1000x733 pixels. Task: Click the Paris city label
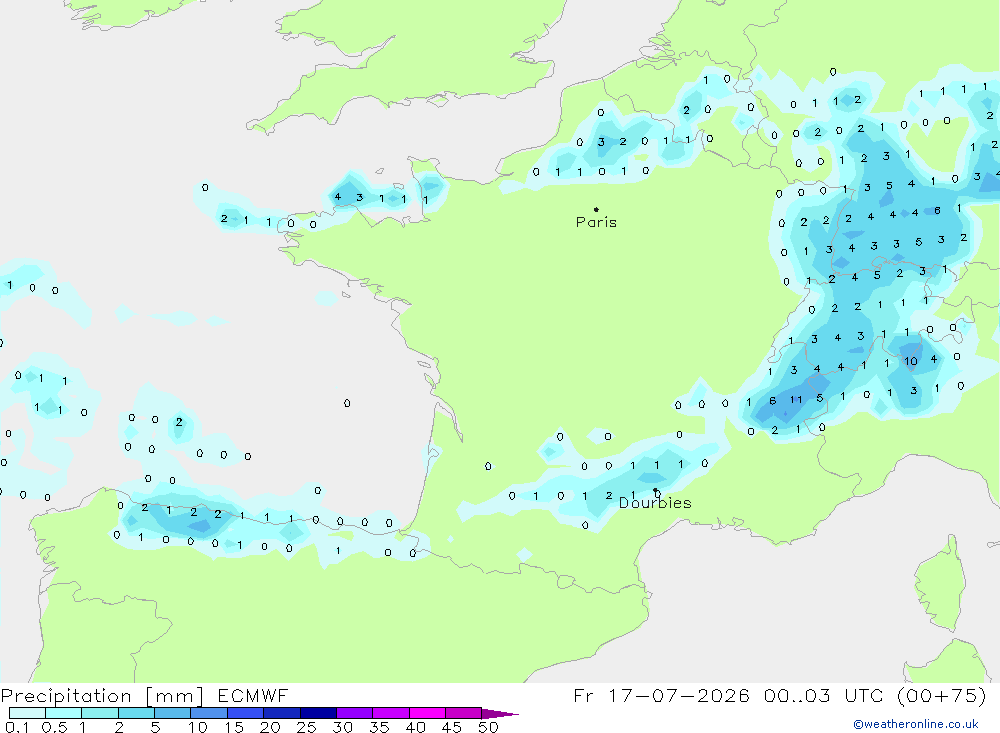[596, 222]
